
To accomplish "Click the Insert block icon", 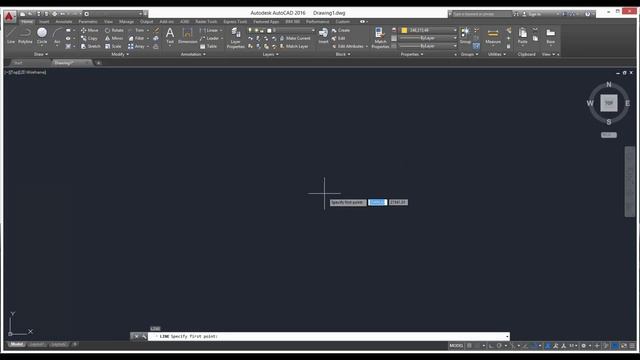I will pyautogui.click(x=323, y=36).
